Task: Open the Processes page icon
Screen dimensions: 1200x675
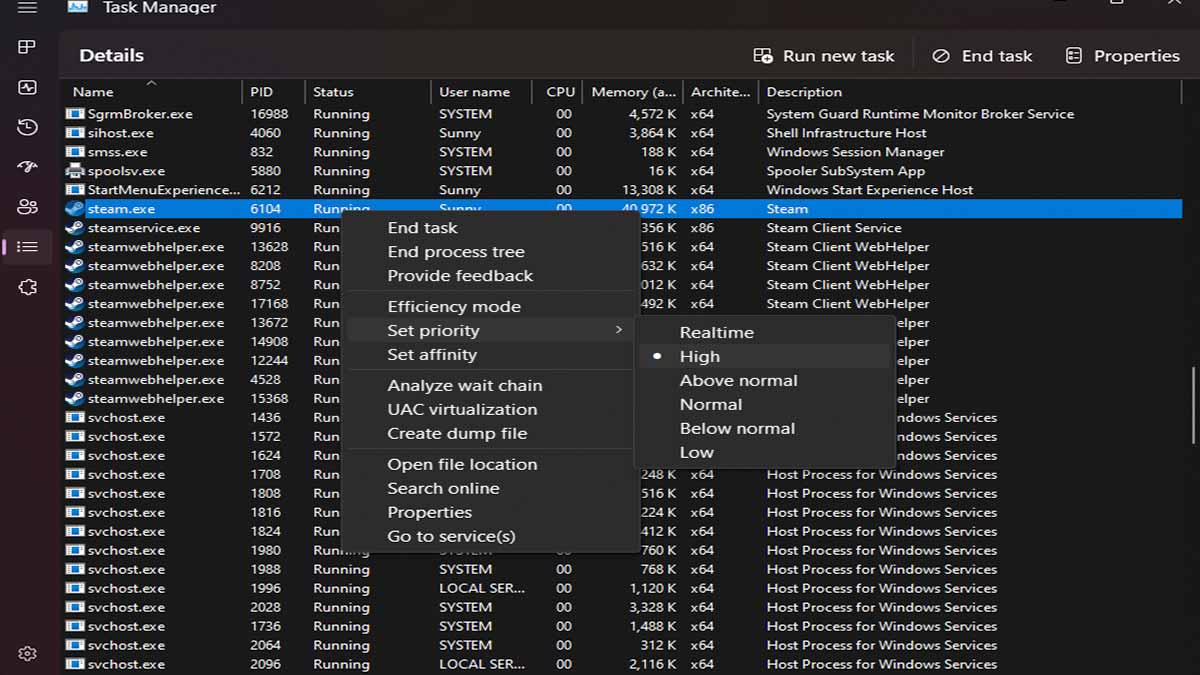Action: 26,46
